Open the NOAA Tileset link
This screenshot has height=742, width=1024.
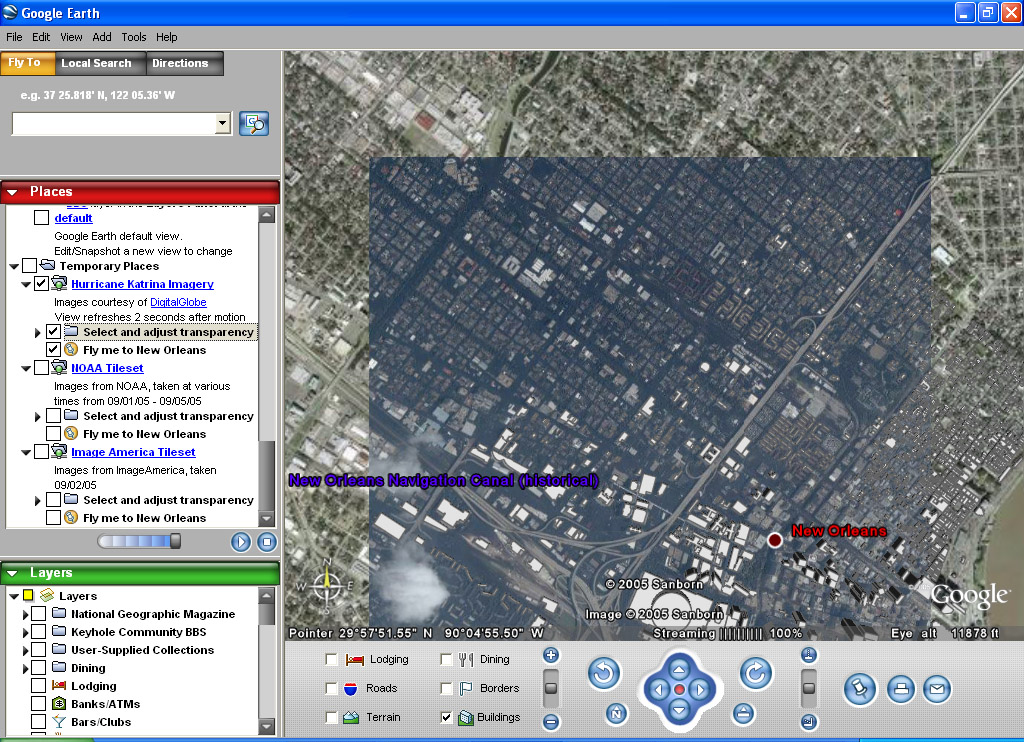click(x=107, y=368)
